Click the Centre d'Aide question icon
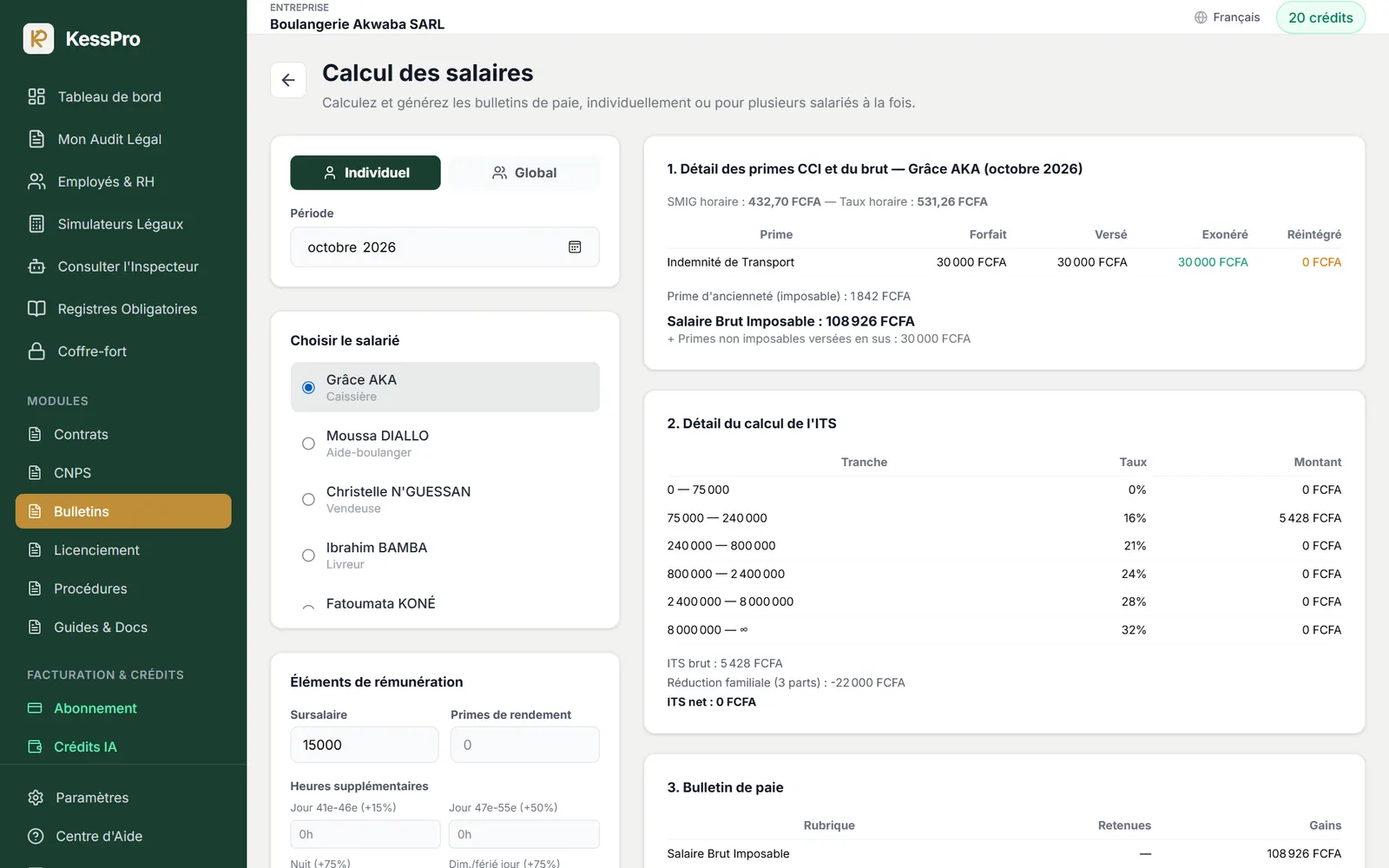Image resolution: width=1389 pixels, height=868 pixels. point(36,836)
